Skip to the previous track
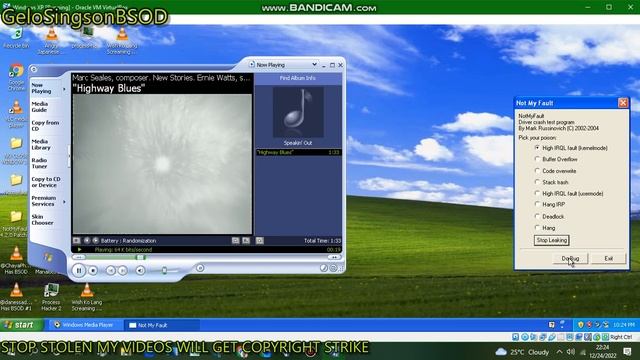The width and height of the screenshot is (640, 360). coord(110,270)
